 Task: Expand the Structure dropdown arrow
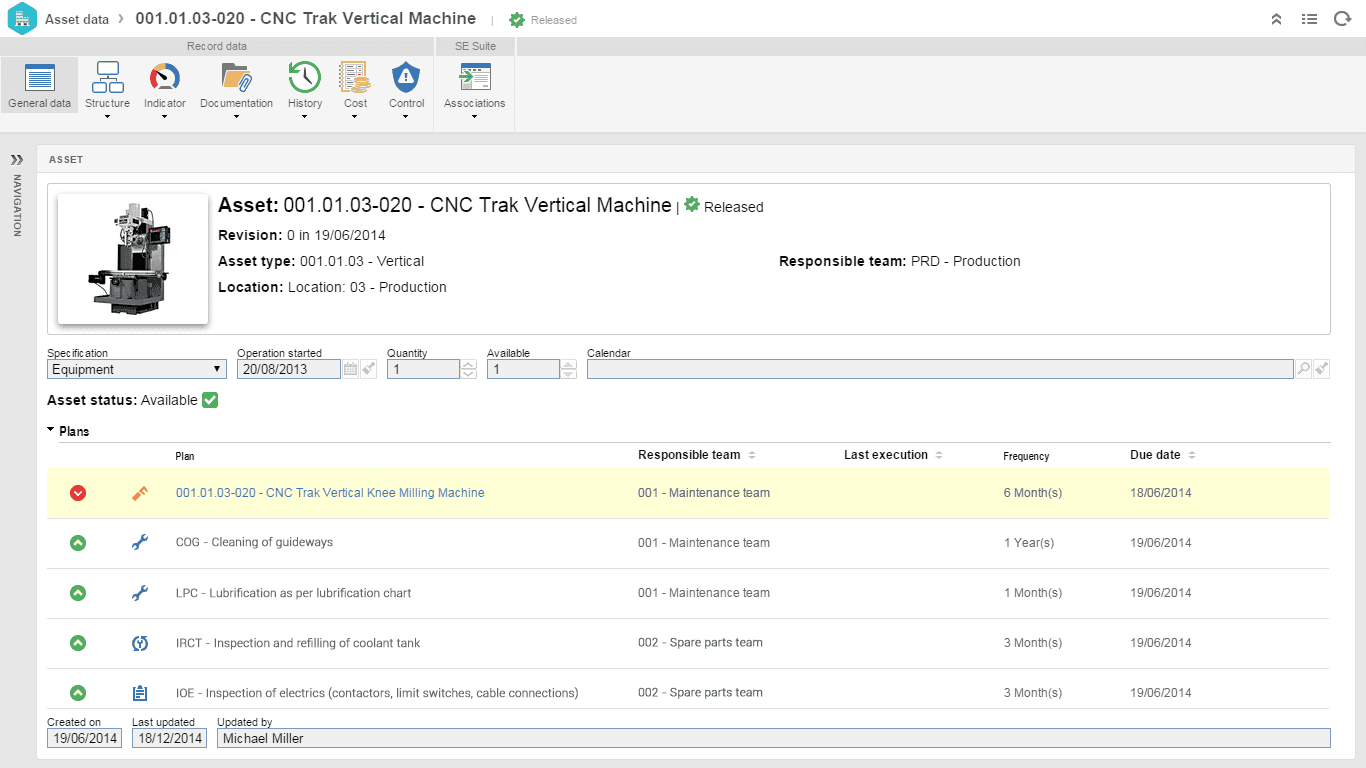[x=107, y=117]
